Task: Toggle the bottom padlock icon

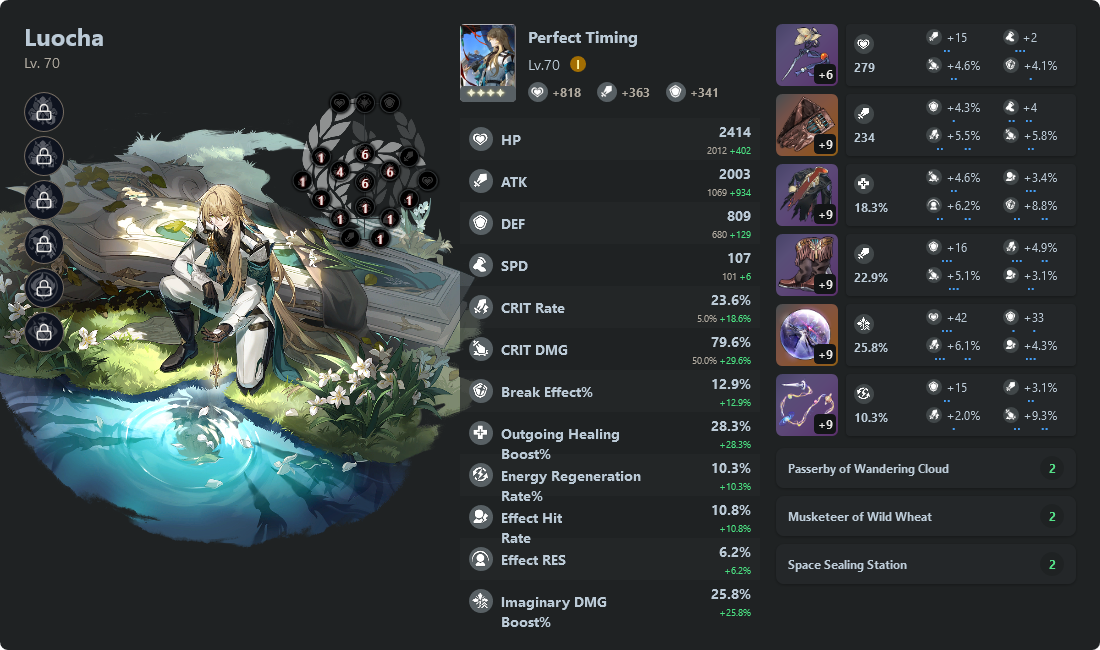Action: pos(43,332)
